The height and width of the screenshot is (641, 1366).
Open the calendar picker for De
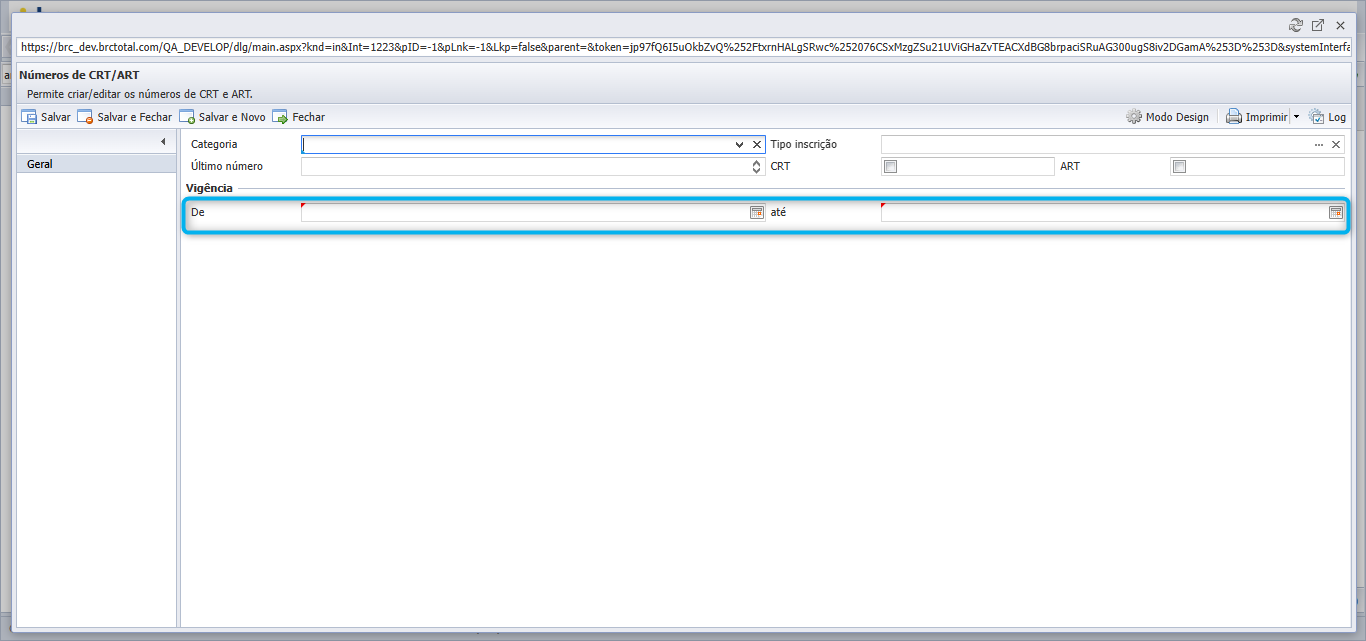(x=757, y=212)
